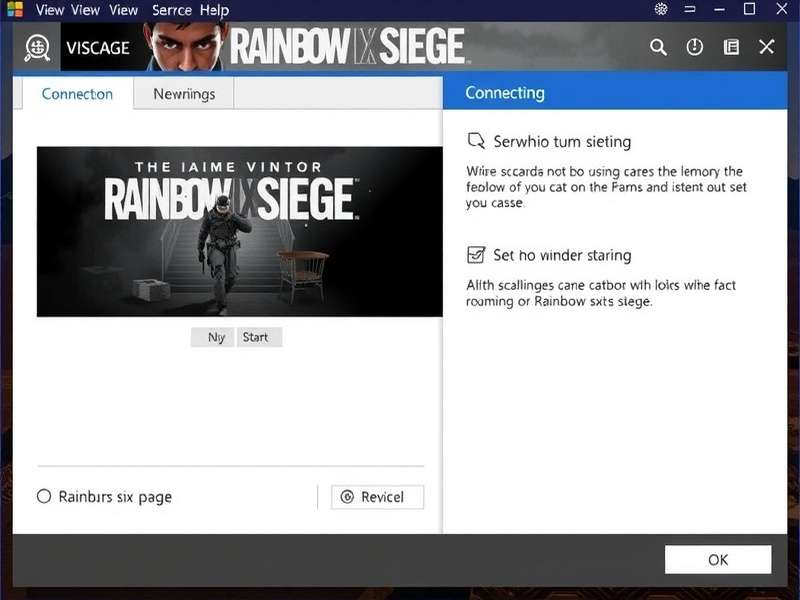Switch to the Newriings tab
Image resolution: width=800 pixels, height=600 pixels.
[x=184, y=93]
